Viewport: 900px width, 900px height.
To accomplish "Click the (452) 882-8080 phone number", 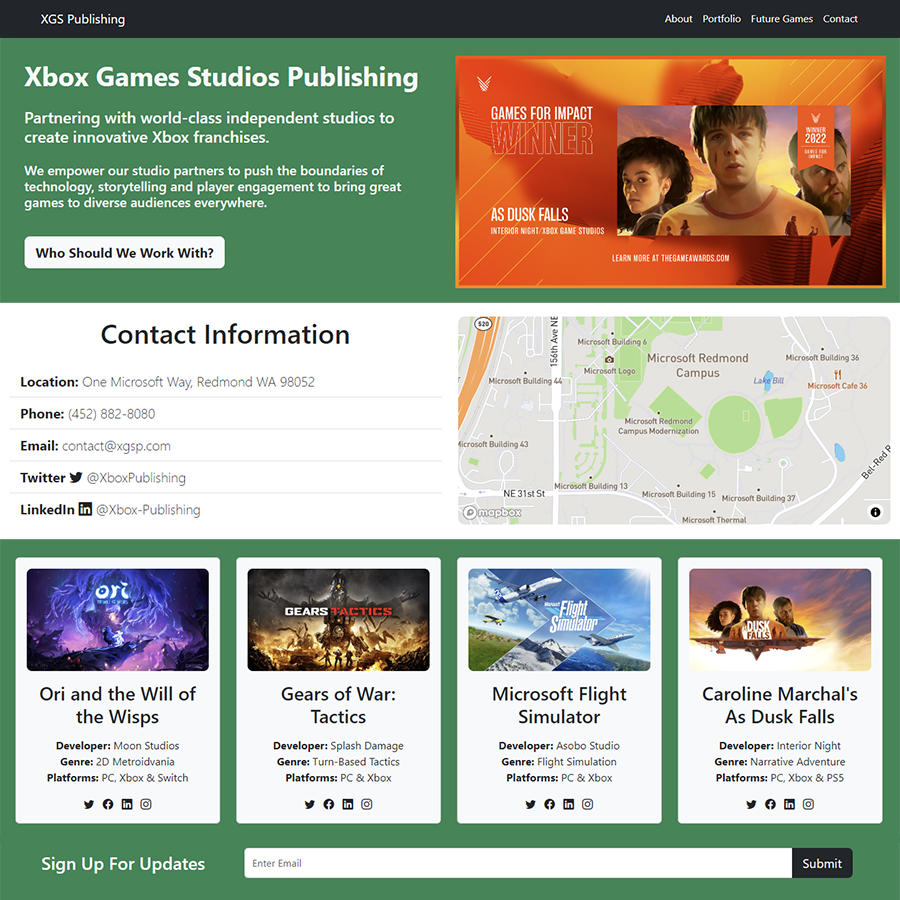I will pos(111,414).
